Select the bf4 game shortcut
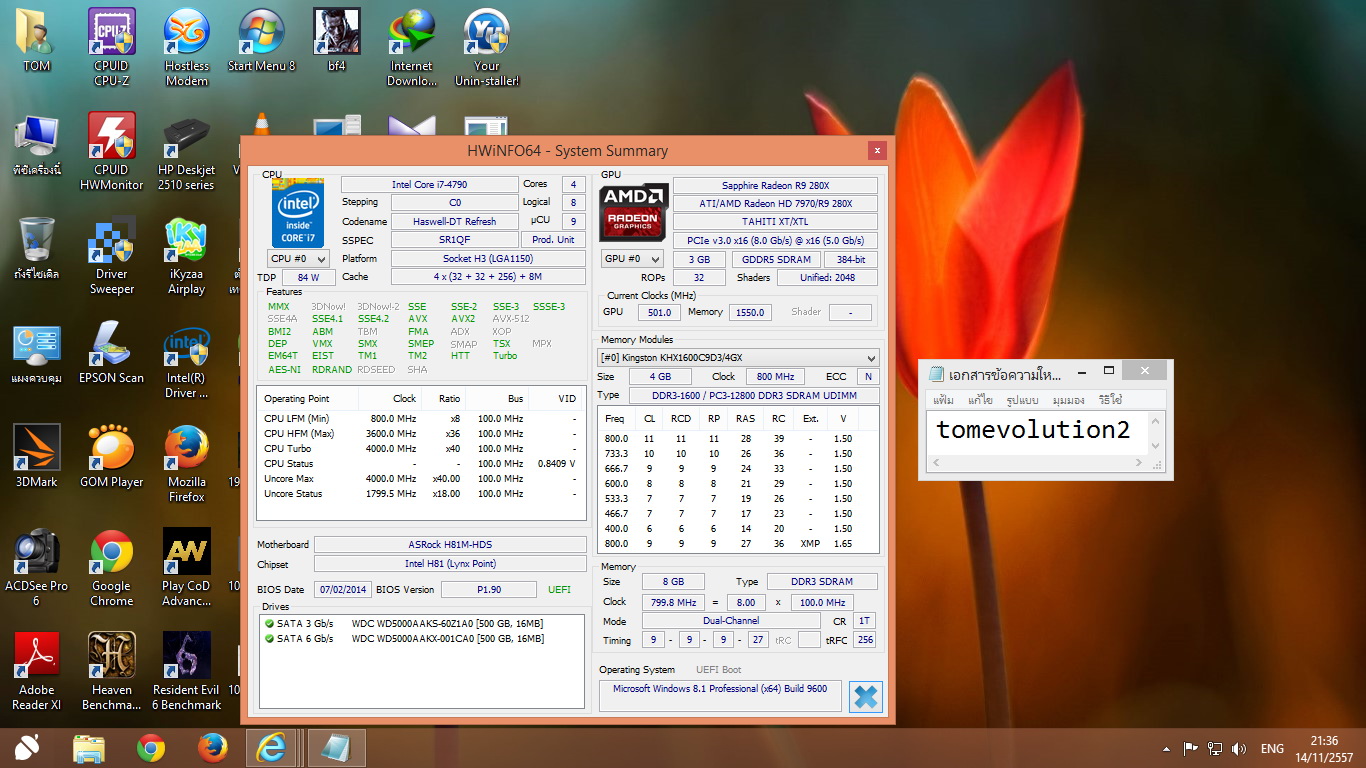The height and width of the screenshot is (768, 1366). tap(337, 41)
